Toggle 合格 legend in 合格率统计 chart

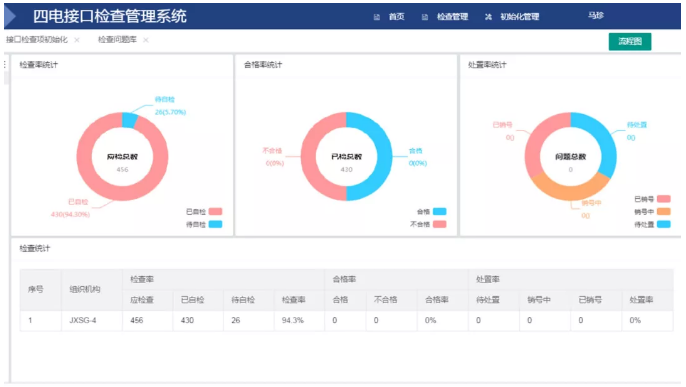[431, 212]
